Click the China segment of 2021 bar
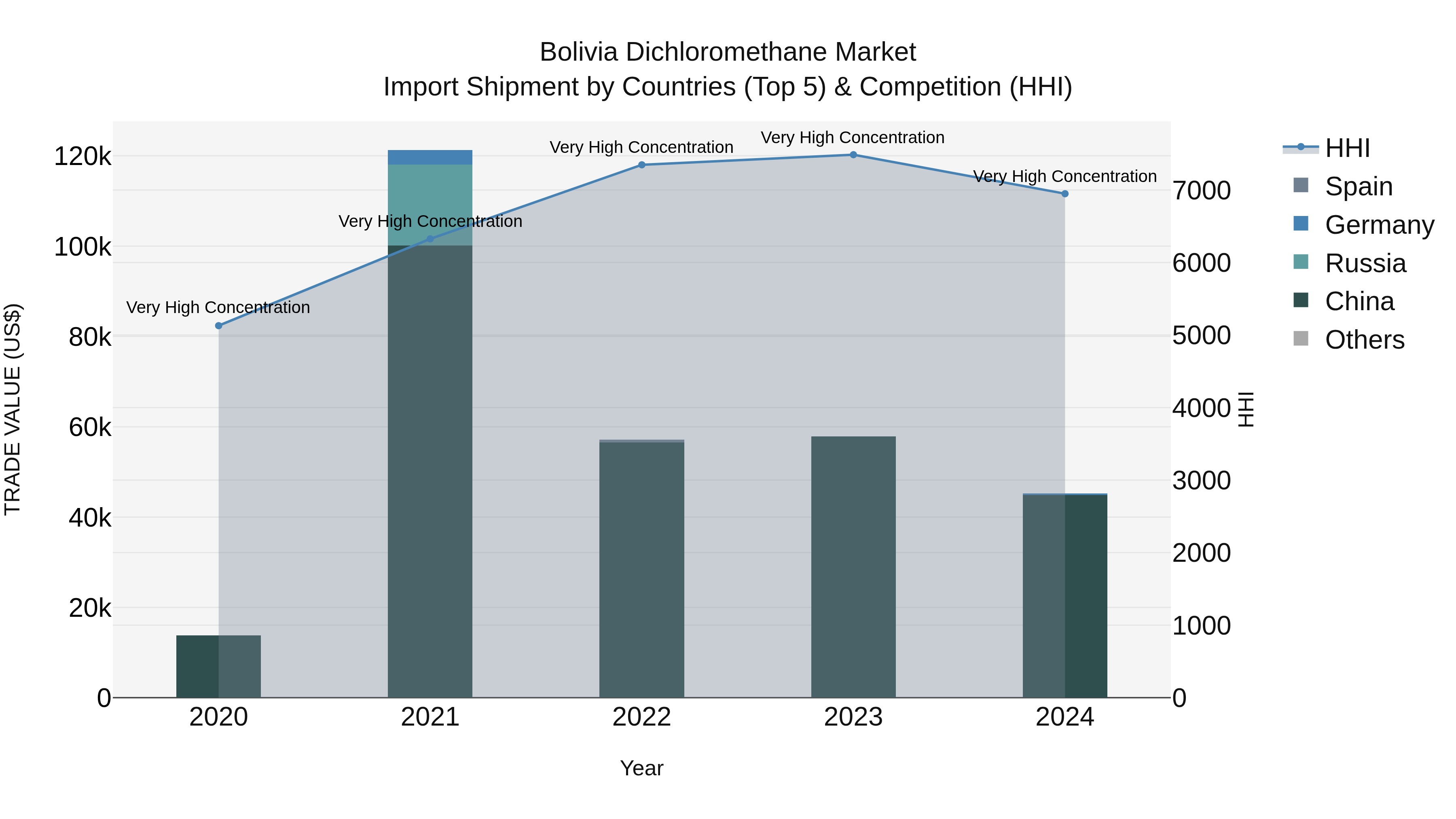 tap(430, 472)
